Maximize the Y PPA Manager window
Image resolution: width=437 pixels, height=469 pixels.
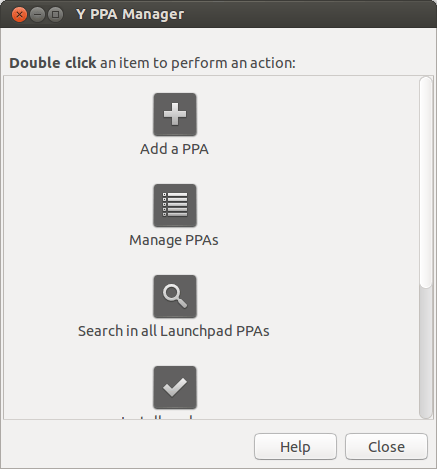click(55, 15)
